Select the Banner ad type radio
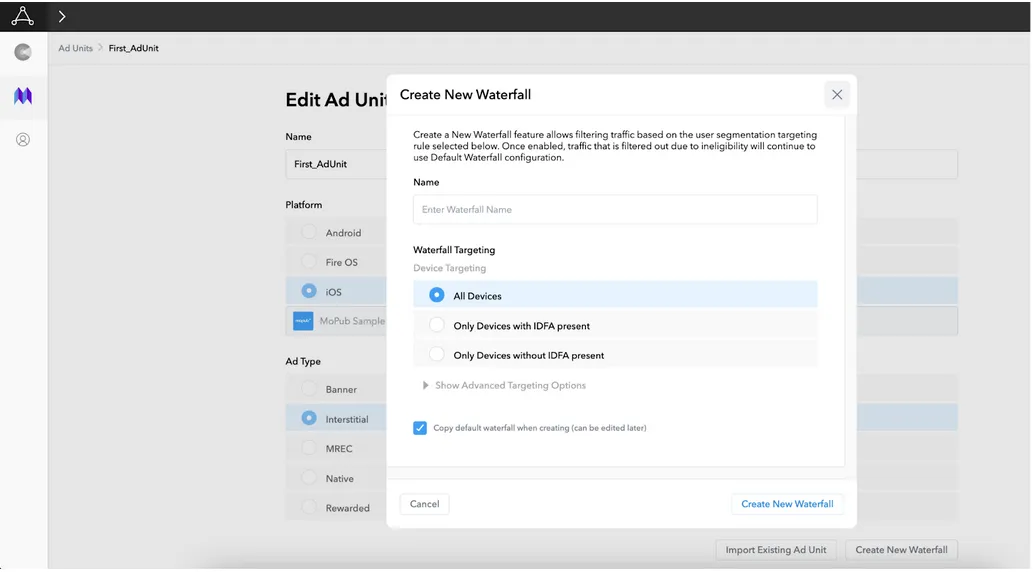Image resolution: width=1033 pixels, height=572 pixels. 308,389
